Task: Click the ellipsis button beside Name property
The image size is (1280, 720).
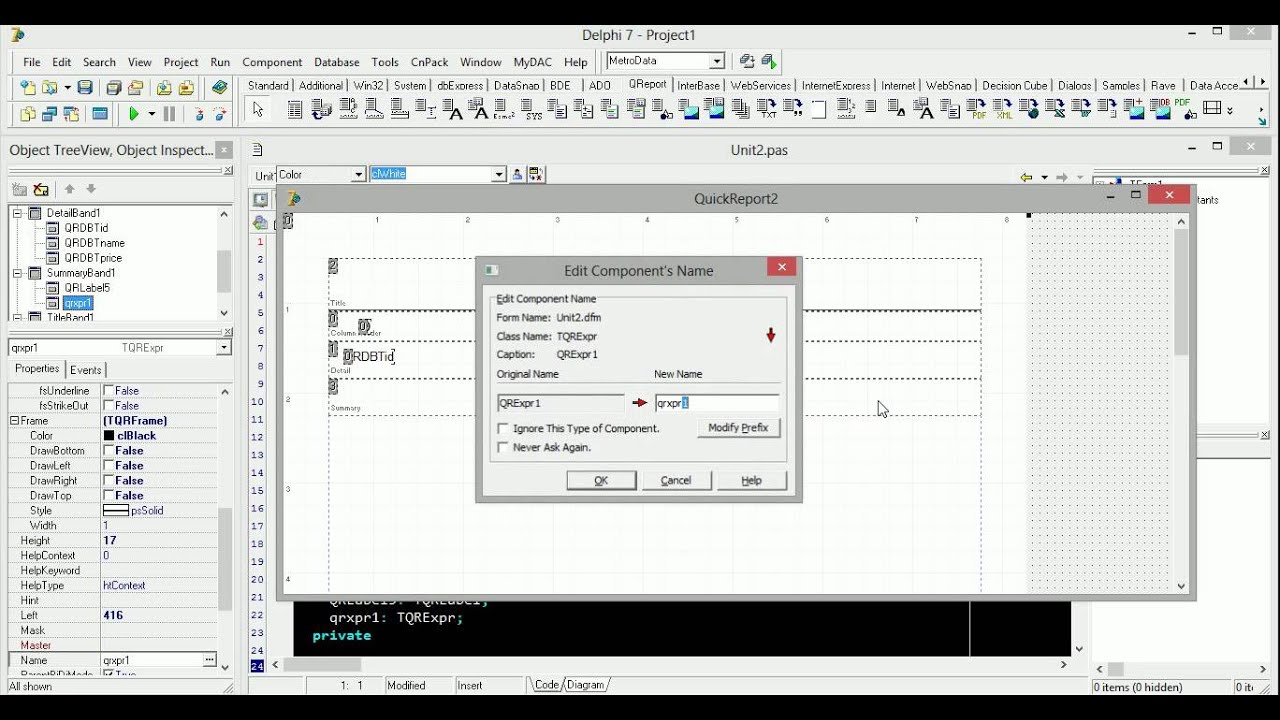Action: 209,660
